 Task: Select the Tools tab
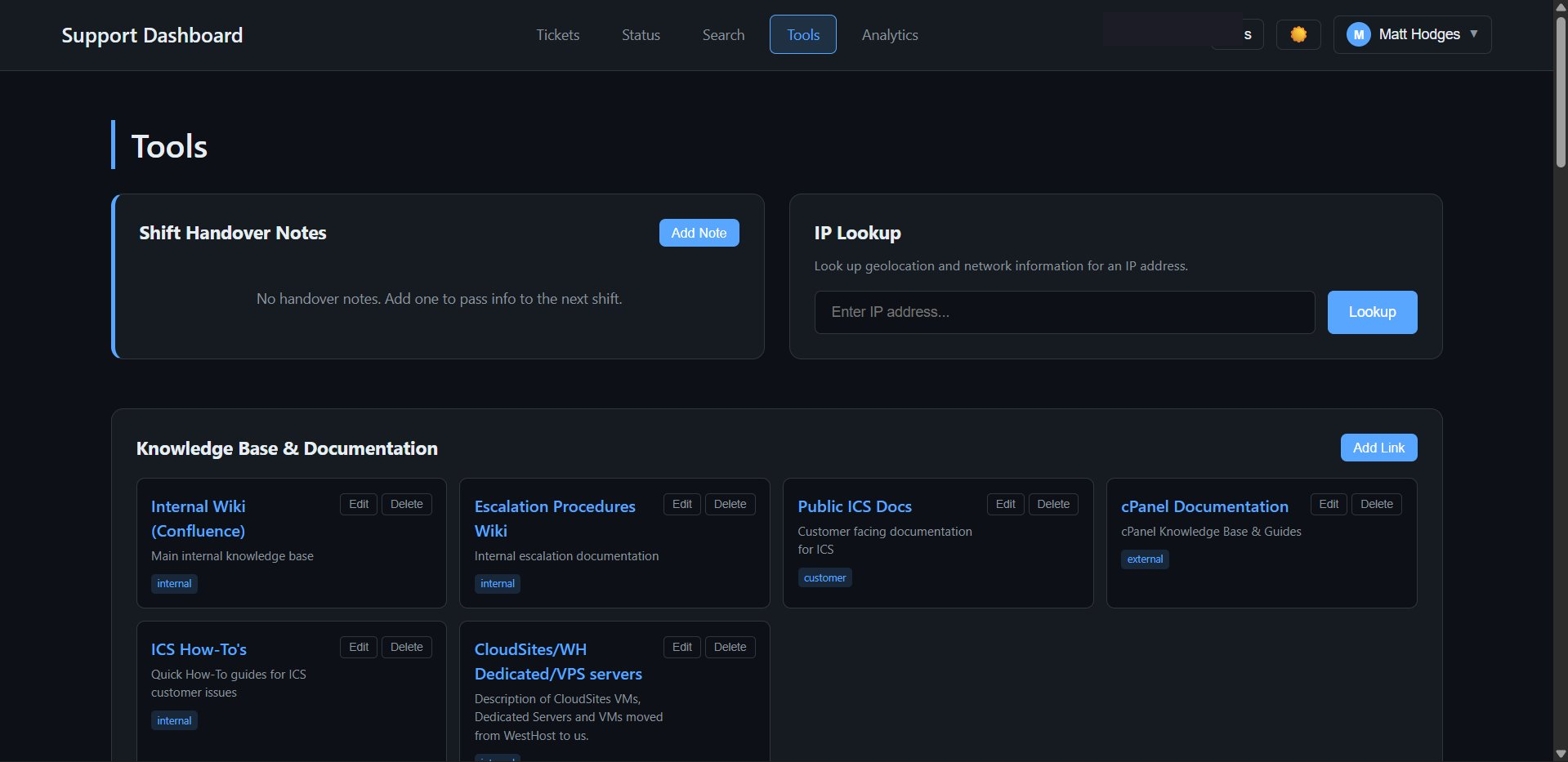pyautogui.click(x=802, y=34)
